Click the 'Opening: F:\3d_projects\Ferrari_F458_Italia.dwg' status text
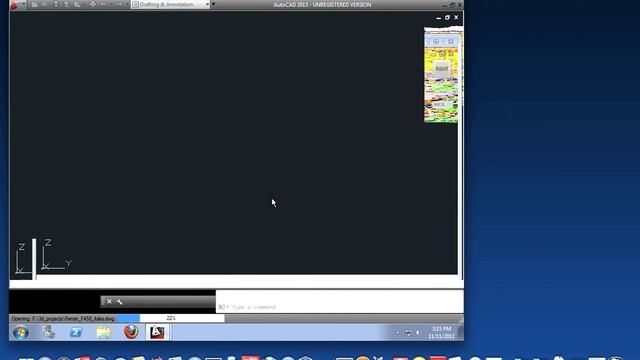Image resolution: width=640 pixels, height=360 pixels. pos(63,318)
